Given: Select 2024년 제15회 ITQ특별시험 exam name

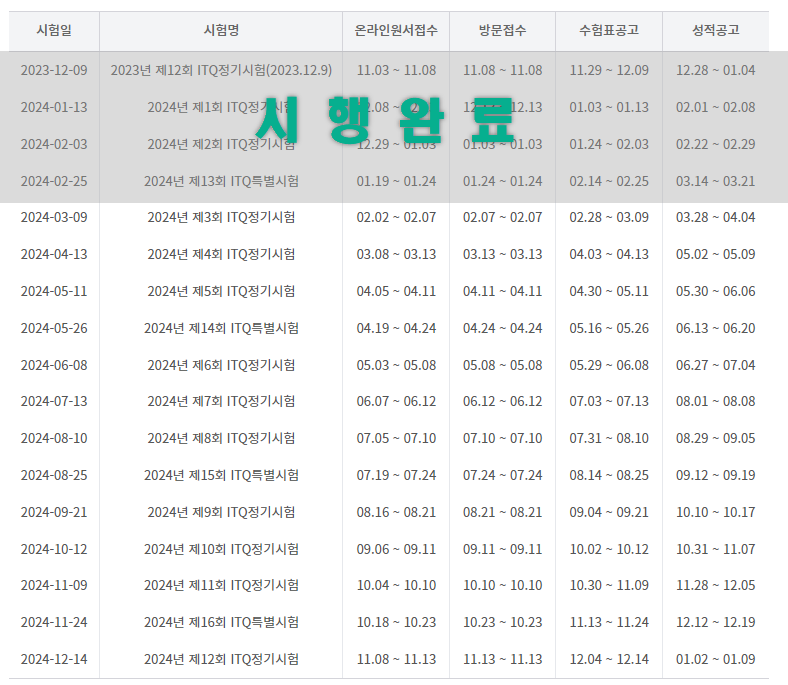Looking at the screenshot, I should click(221, 475).
